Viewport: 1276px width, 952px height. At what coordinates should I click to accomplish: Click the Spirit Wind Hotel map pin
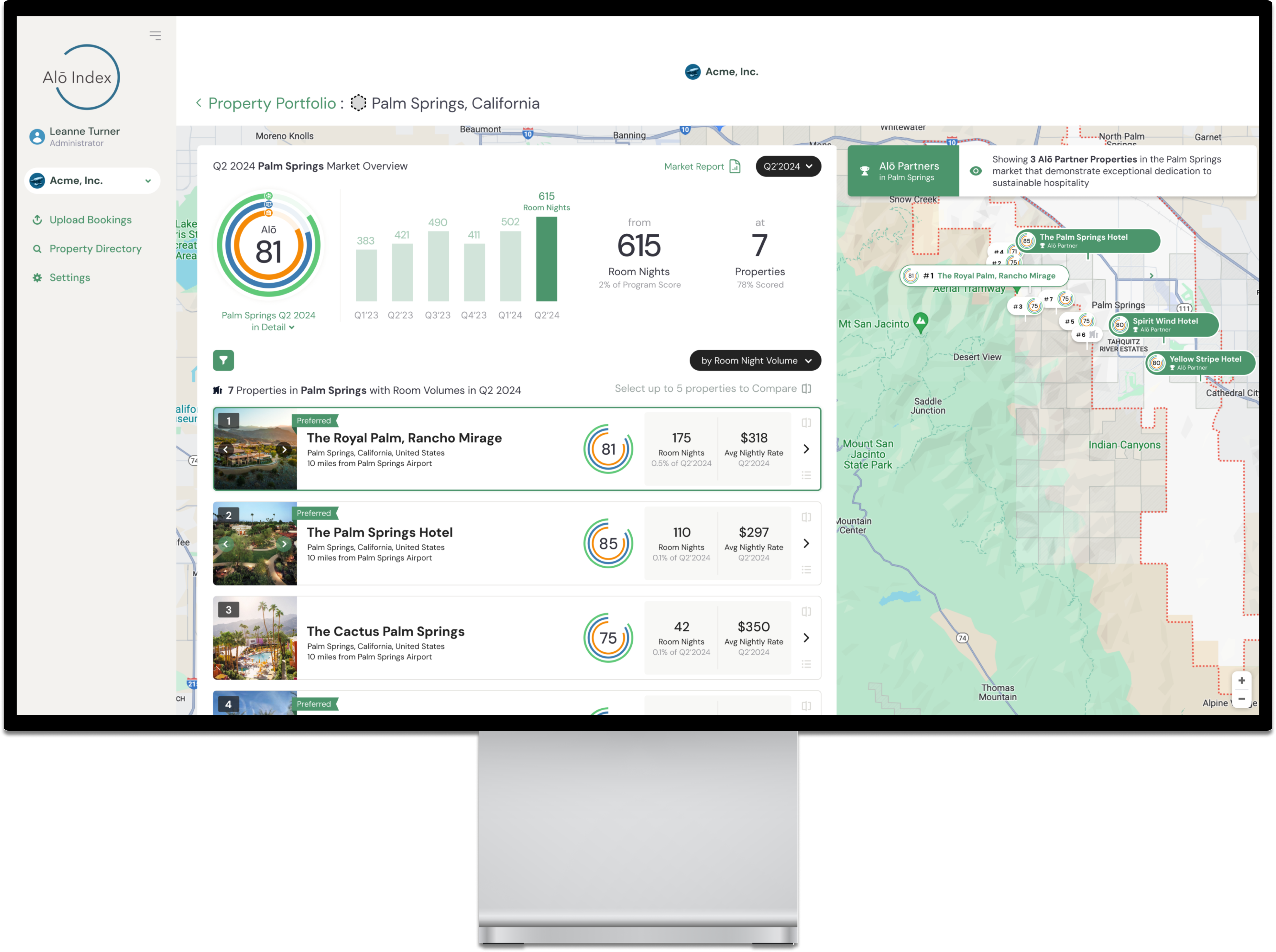(x=1163, y=325)
